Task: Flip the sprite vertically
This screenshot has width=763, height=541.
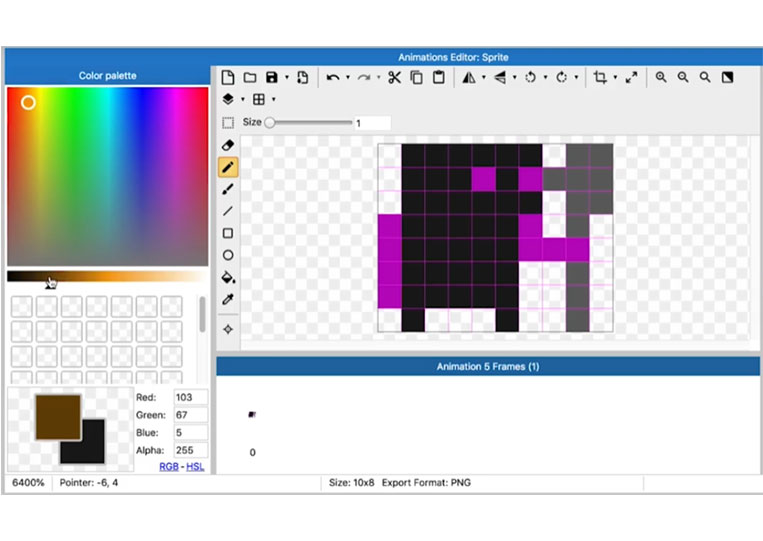Action: tap(500, 77)
